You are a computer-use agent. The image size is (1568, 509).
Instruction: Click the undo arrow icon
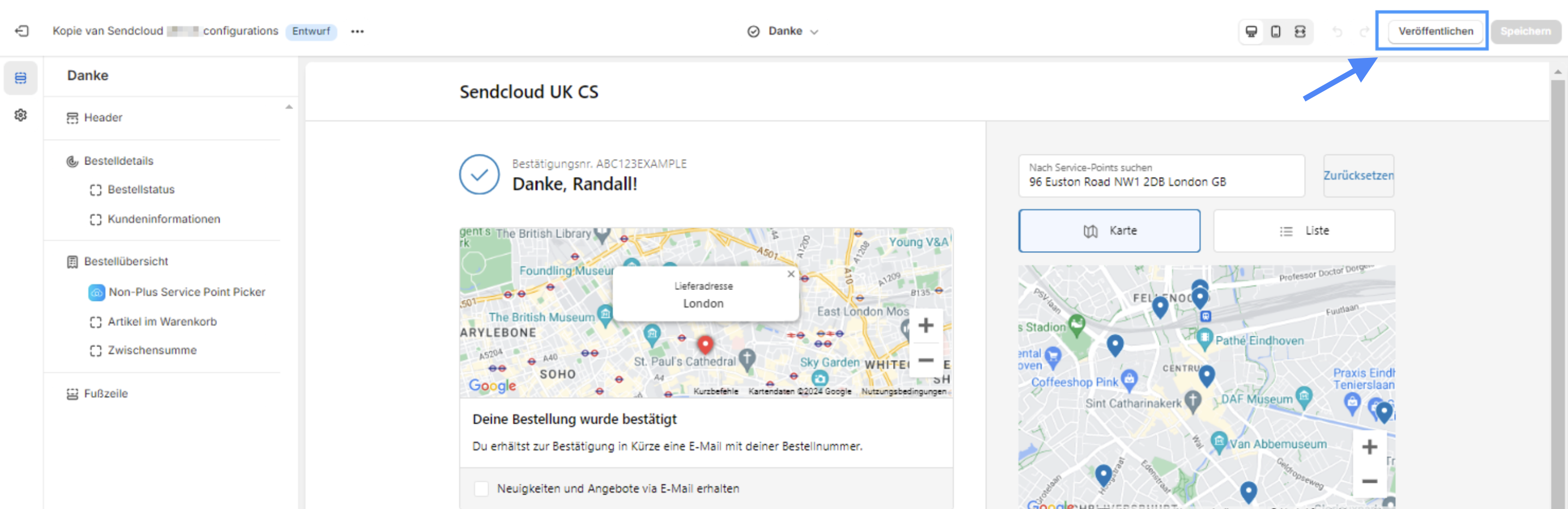(x=1337, y=31)
